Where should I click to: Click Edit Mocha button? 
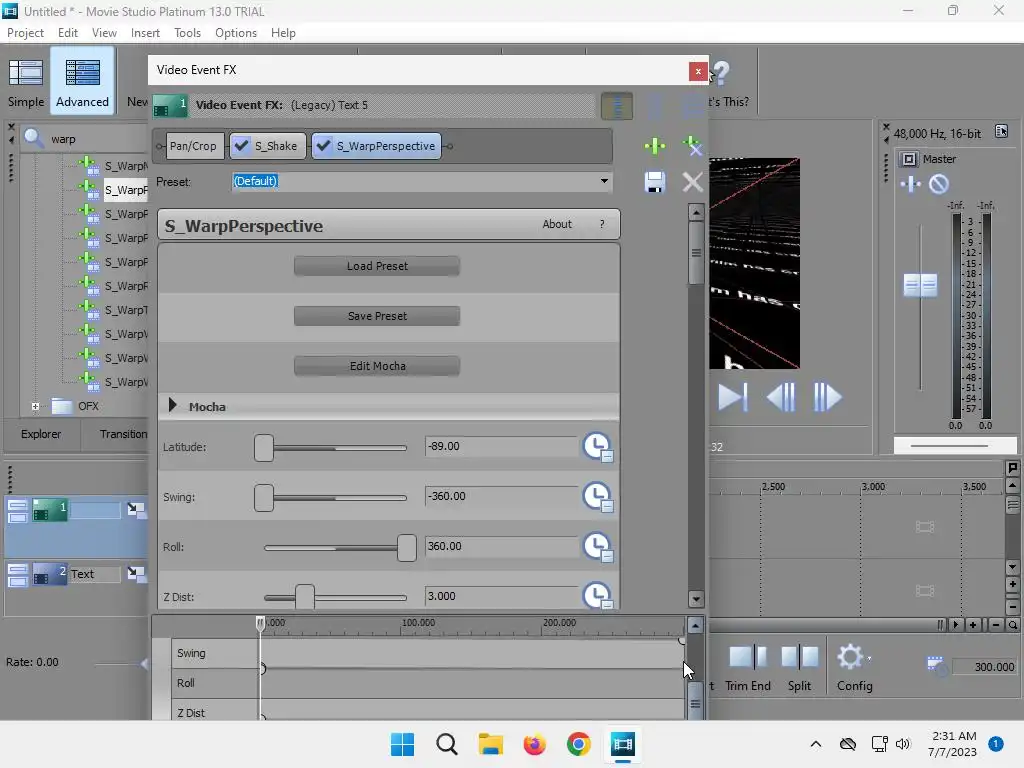click(377, 366)
